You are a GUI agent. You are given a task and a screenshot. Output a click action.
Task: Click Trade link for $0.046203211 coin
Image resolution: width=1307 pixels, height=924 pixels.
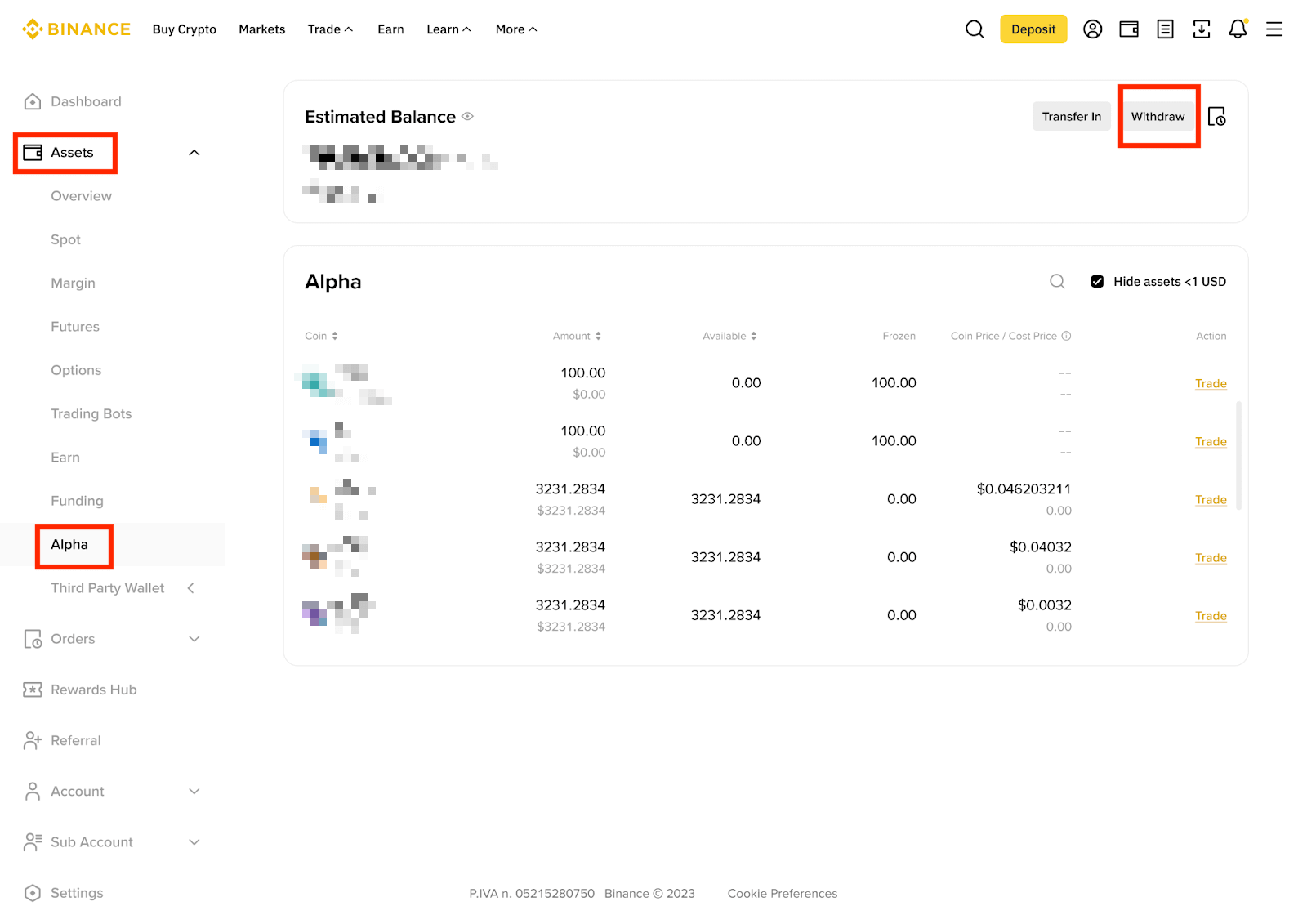click(1211, 500)
